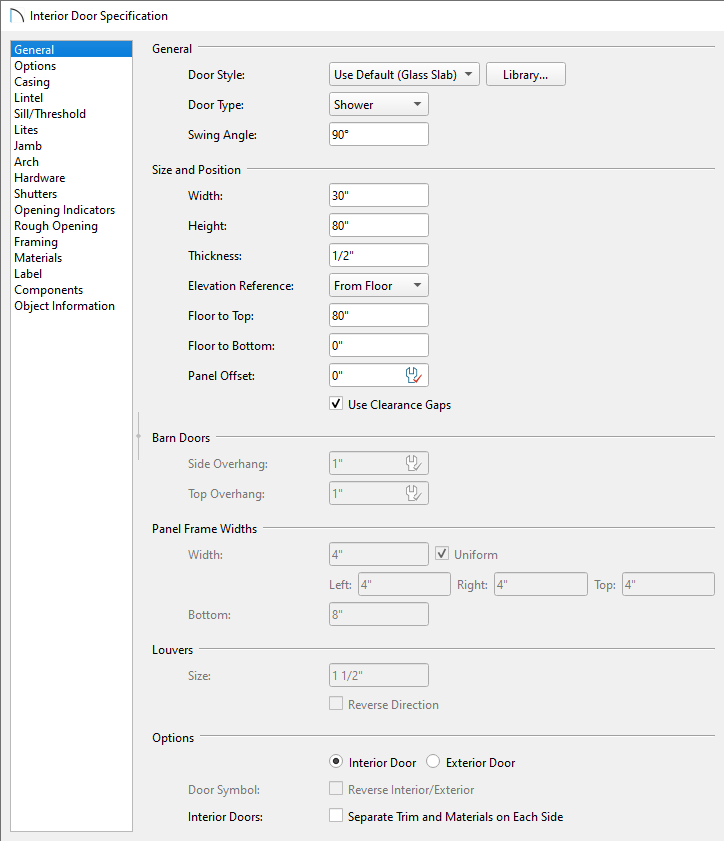
Task: Open the Door Style dropdown
Action: pos(404,75)
